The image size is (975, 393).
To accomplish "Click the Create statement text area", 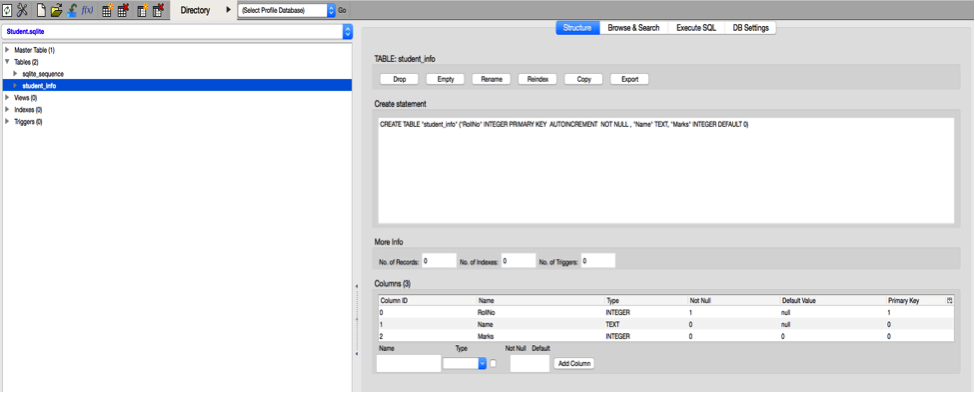I will (666, 170).
